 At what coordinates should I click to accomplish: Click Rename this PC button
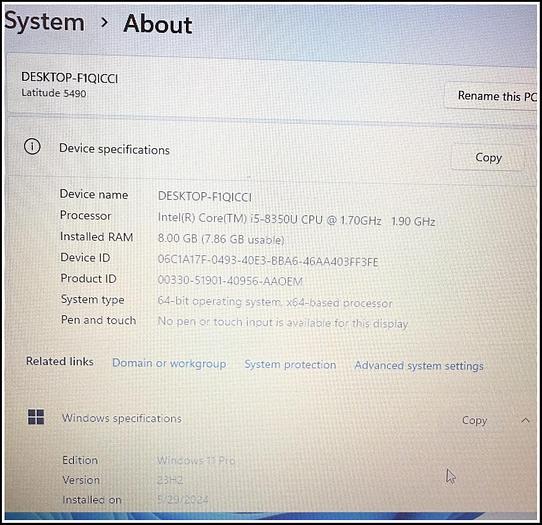click(492, 96)
